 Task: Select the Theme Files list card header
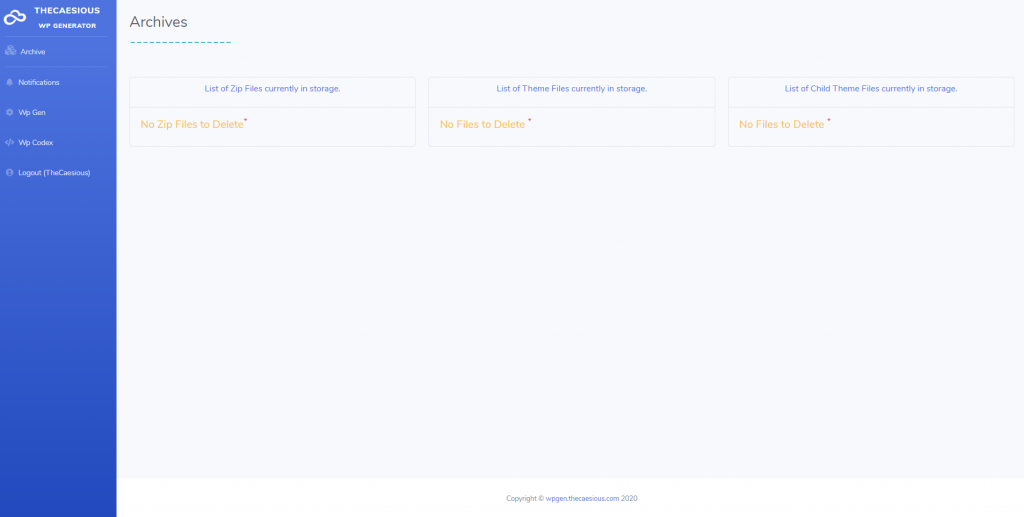click(x=571, y=89)
